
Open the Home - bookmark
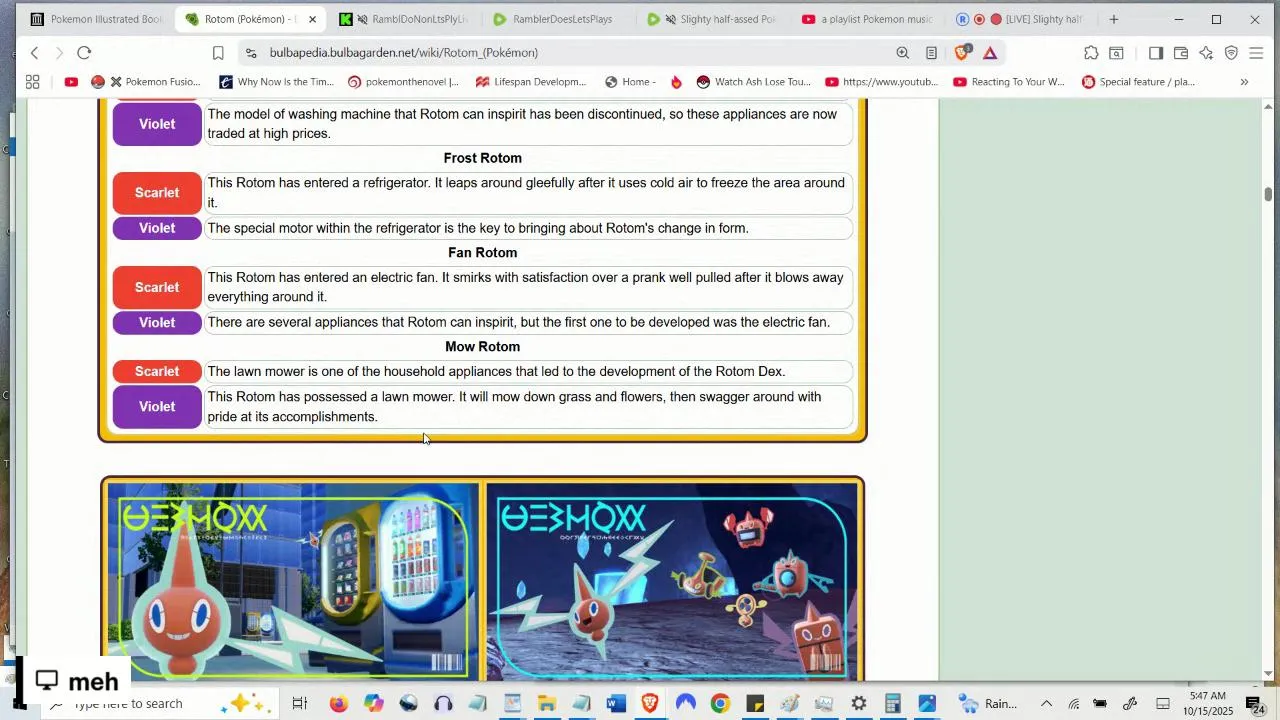[630, 82]
